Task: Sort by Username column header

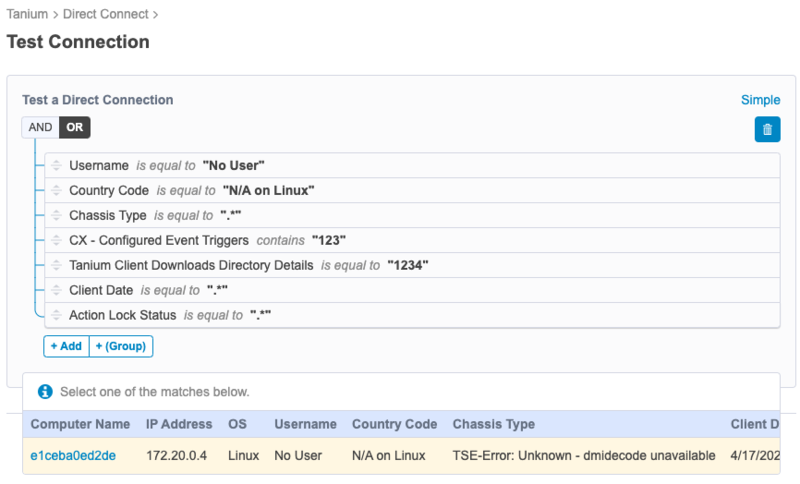Action: point(306,424)
